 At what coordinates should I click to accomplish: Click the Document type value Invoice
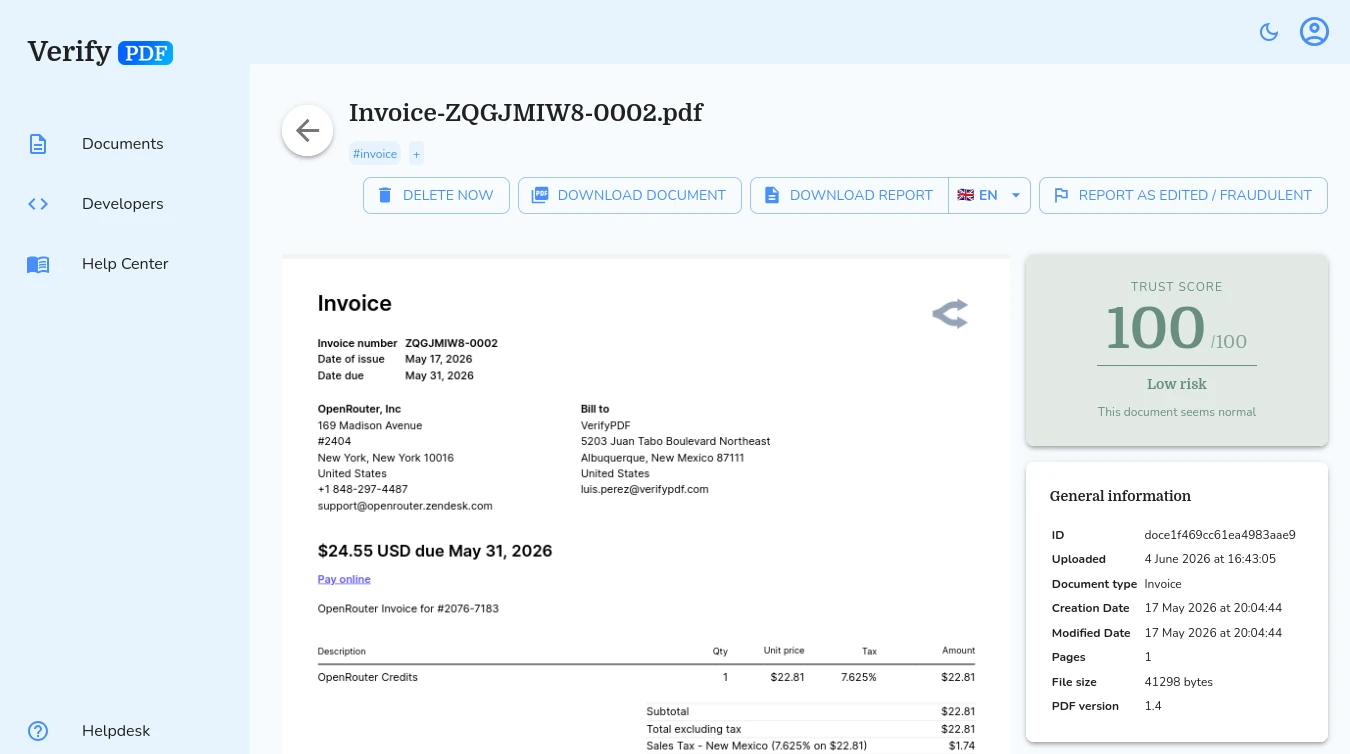tap(1163, 584)
